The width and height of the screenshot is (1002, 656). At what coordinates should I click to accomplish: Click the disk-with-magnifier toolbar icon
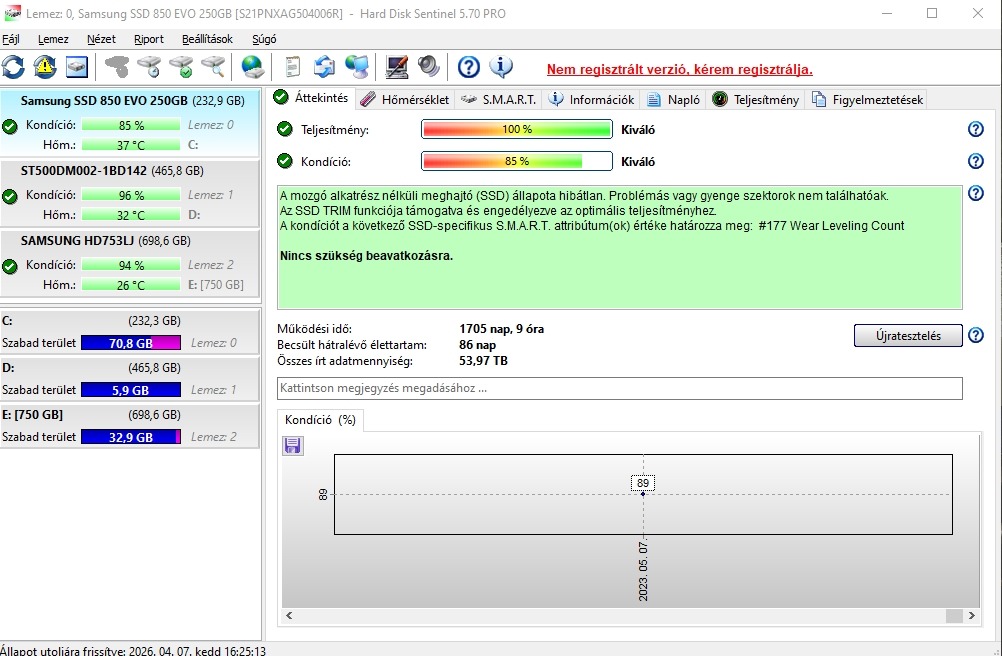[213, 67]
